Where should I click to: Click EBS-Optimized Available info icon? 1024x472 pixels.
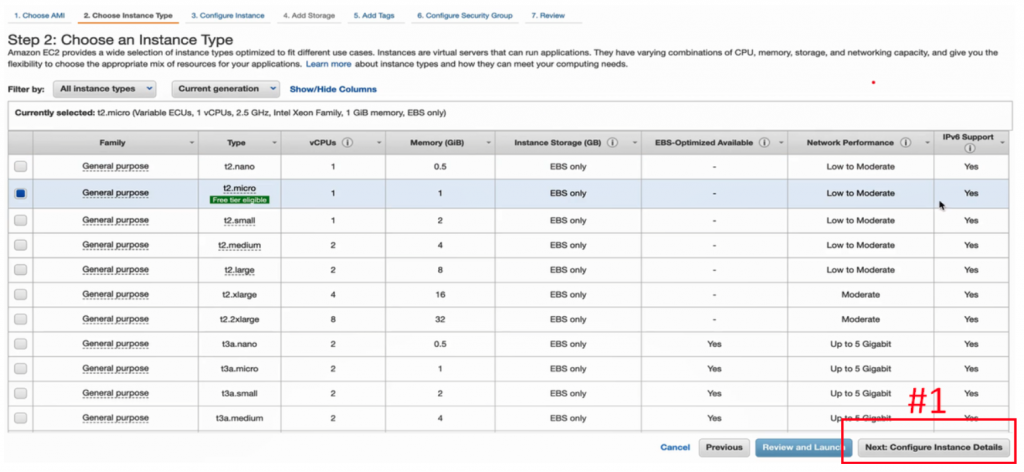pyautogui.click(x=763, y=143)
